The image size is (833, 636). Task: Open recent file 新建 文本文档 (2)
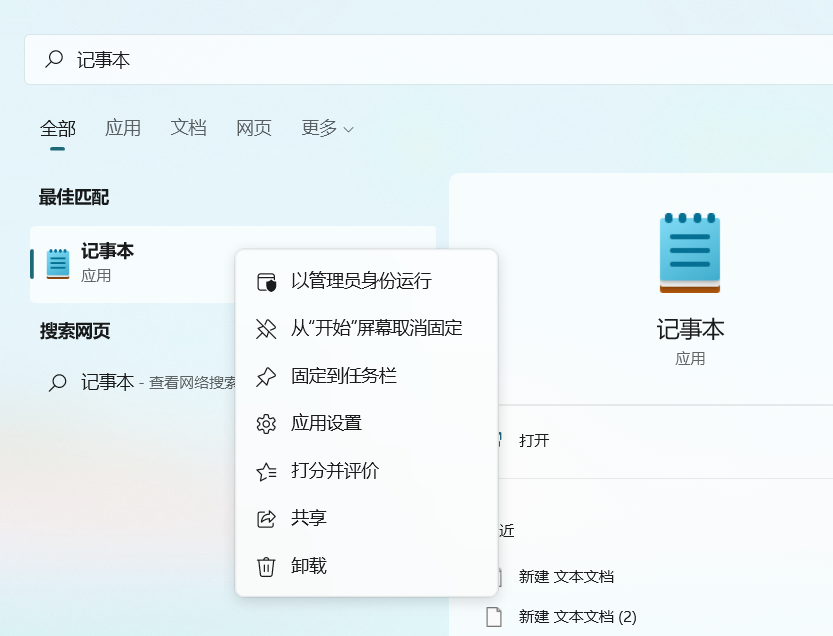pos(577,617)
